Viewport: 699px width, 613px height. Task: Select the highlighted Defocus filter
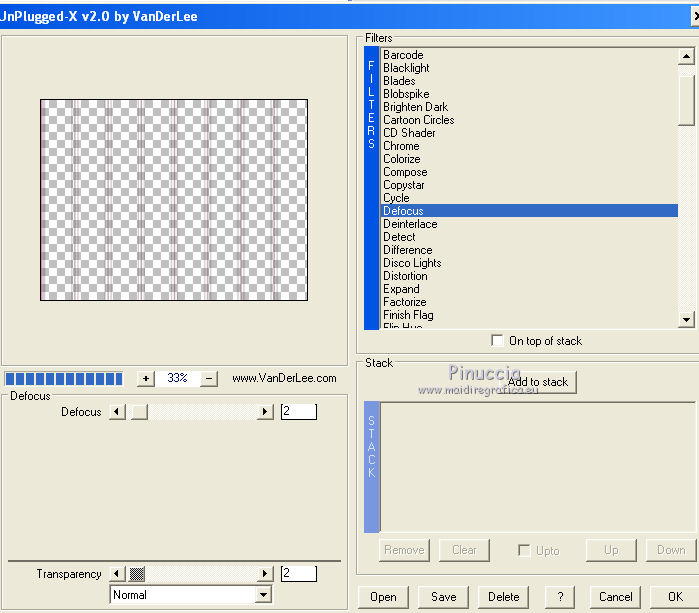pyautogui.click(x=530, y=211)
